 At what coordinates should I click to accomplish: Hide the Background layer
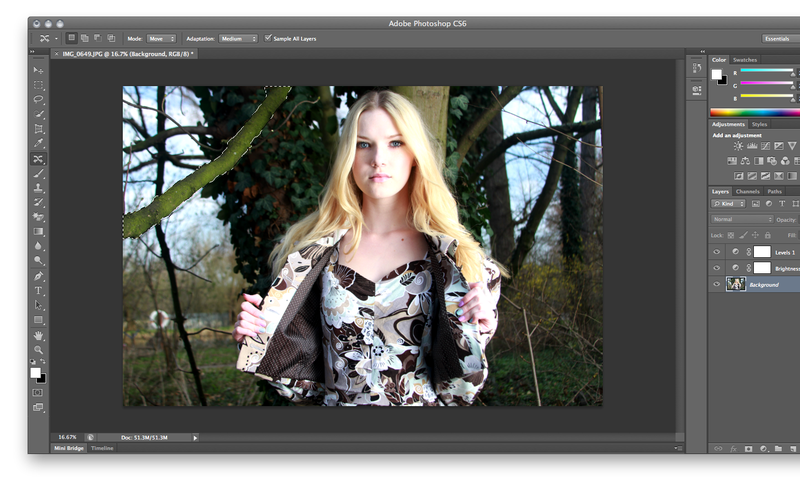coord(716,284)
